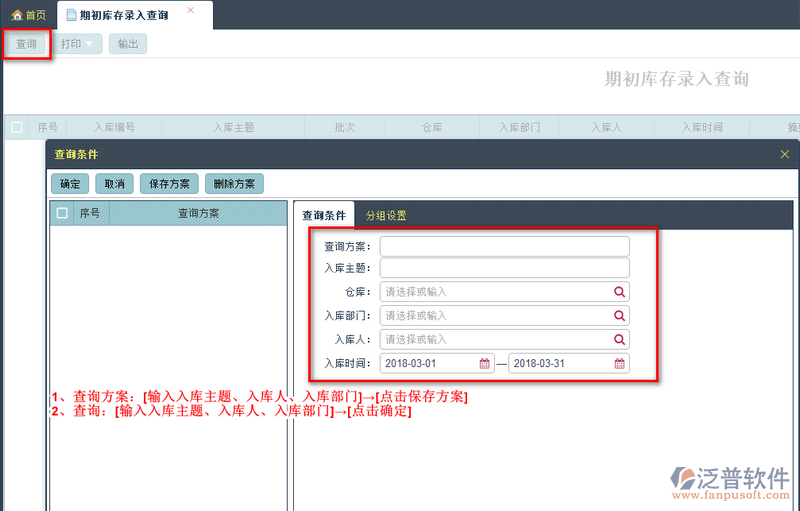800x511 pixels.
Task: Open calendar for end date 2018-03-31
Action: [619, 363]
